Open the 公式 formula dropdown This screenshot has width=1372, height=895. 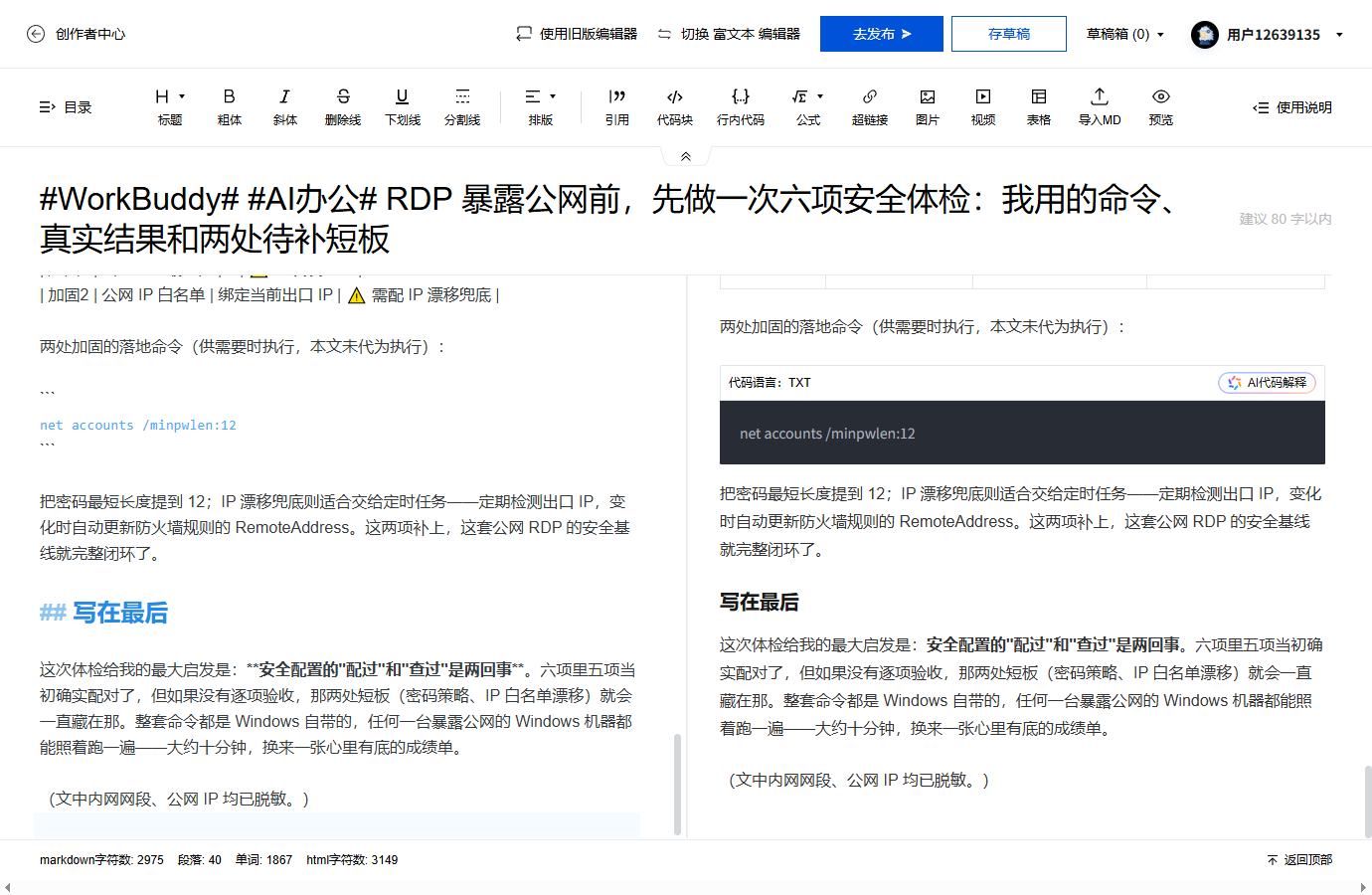(x=808, y=106)
